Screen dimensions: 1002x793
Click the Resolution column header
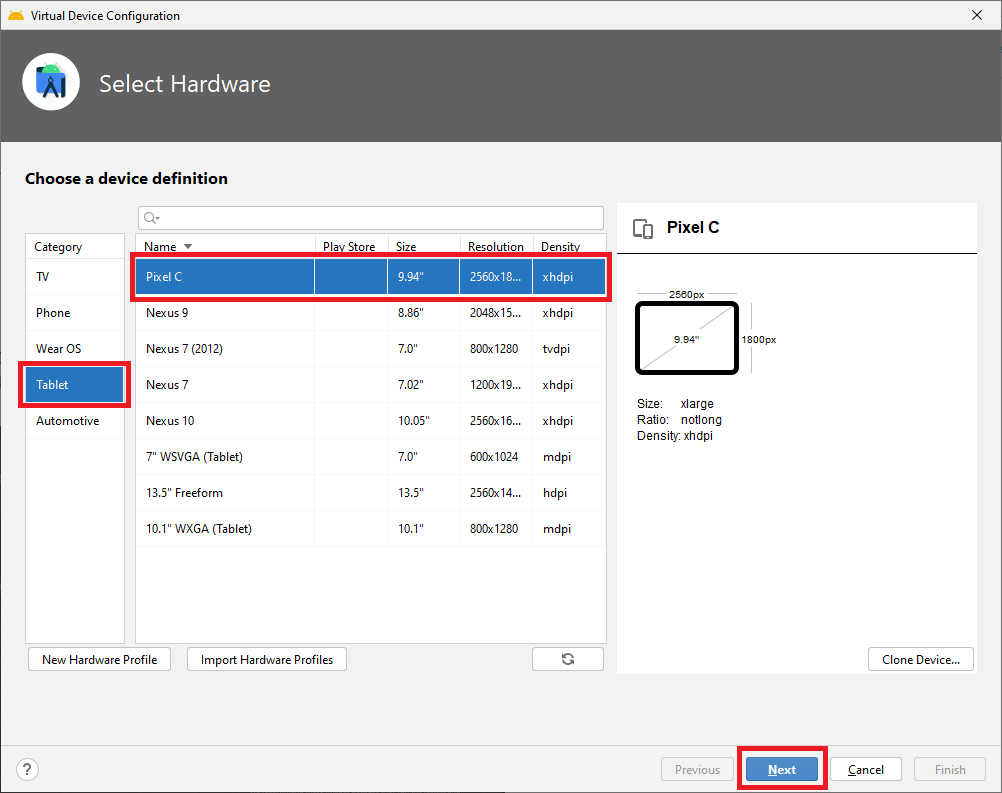495,247
